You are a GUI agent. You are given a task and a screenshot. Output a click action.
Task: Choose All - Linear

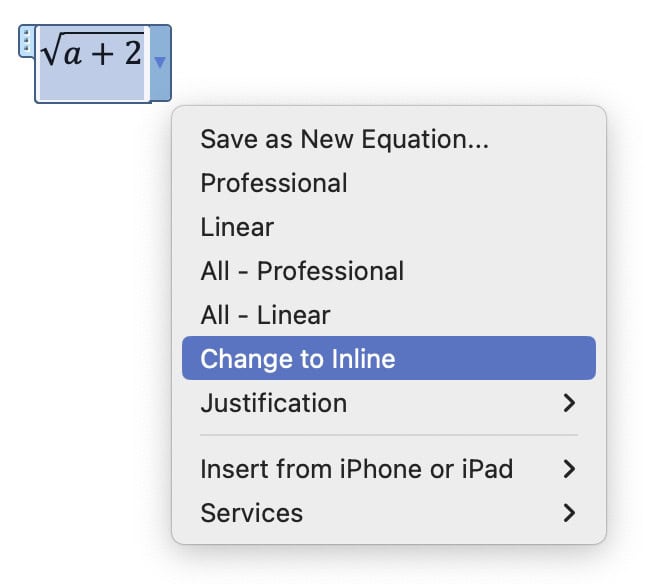point(265,315)
